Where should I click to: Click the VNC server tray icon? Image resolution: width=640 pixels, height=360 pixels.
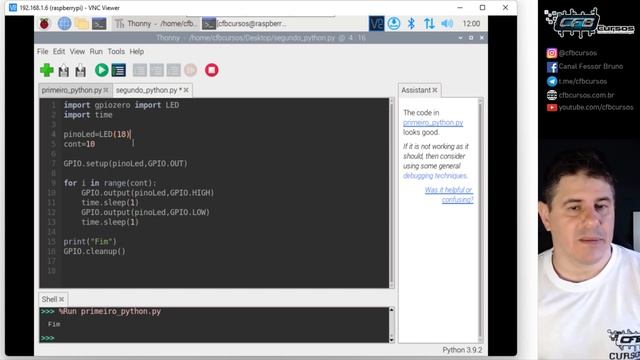click(x=376, y=24)
